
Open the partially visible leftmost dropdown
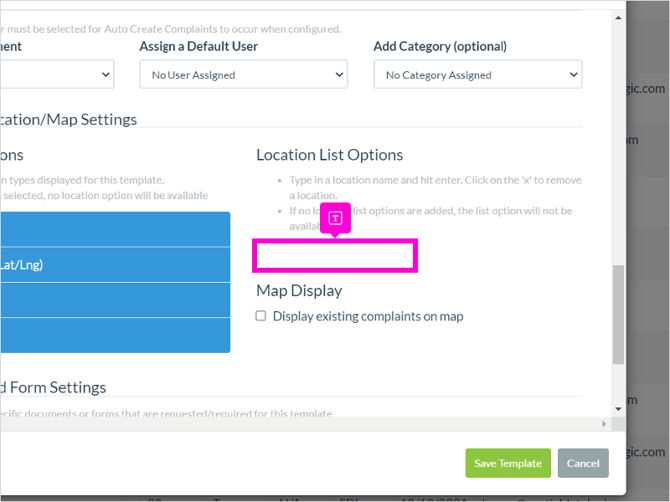pyautogui.click(x=57, y=74)
